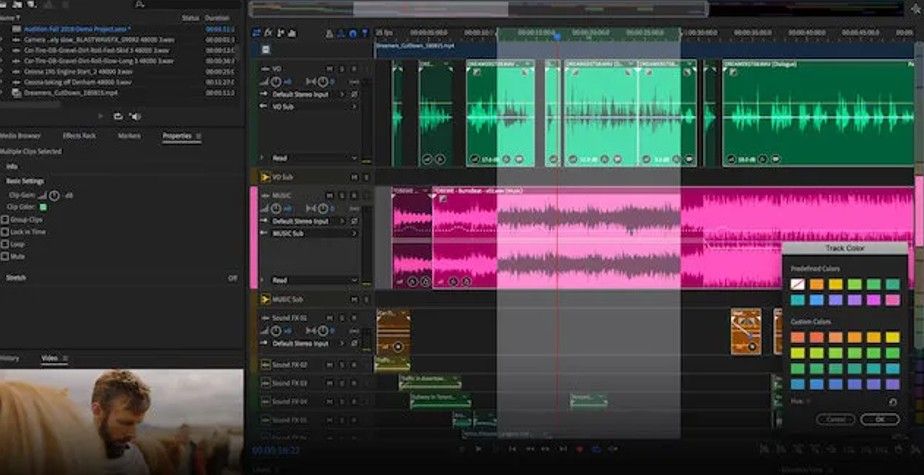Image resolution: width=924 pixels, height=475 pixels.
Task: Solo the MUSIC track (S button)
Action: point(341,196)
